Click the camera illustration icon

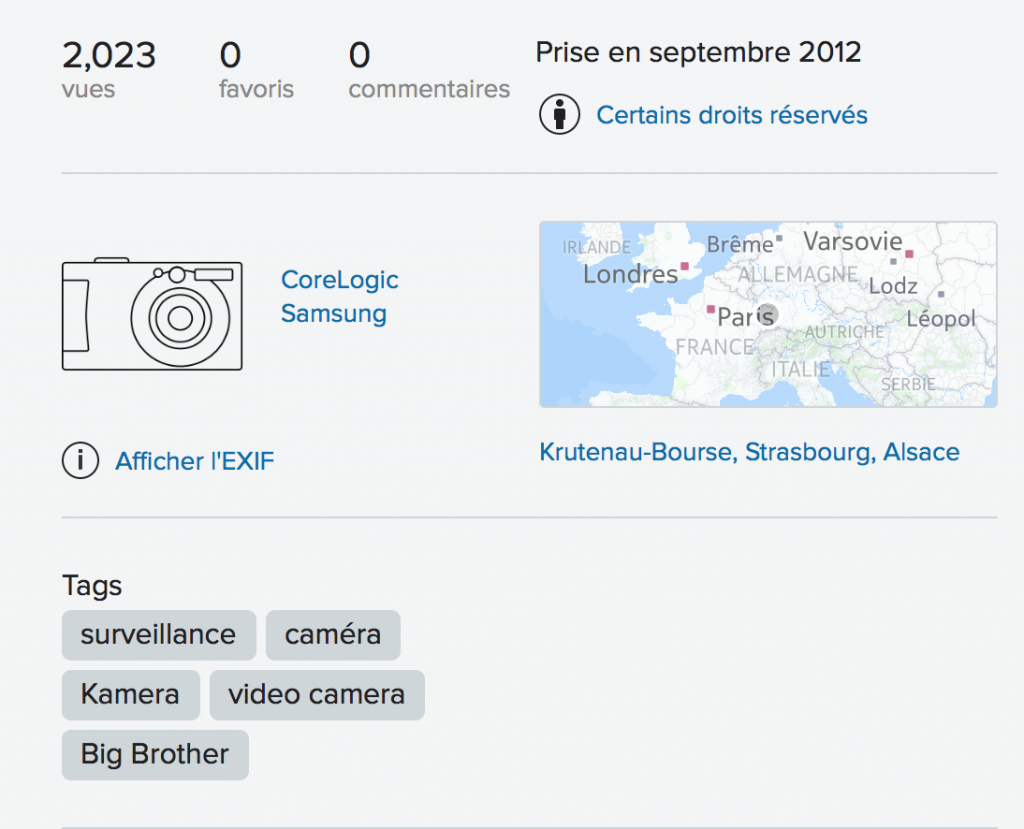point(152,314)
